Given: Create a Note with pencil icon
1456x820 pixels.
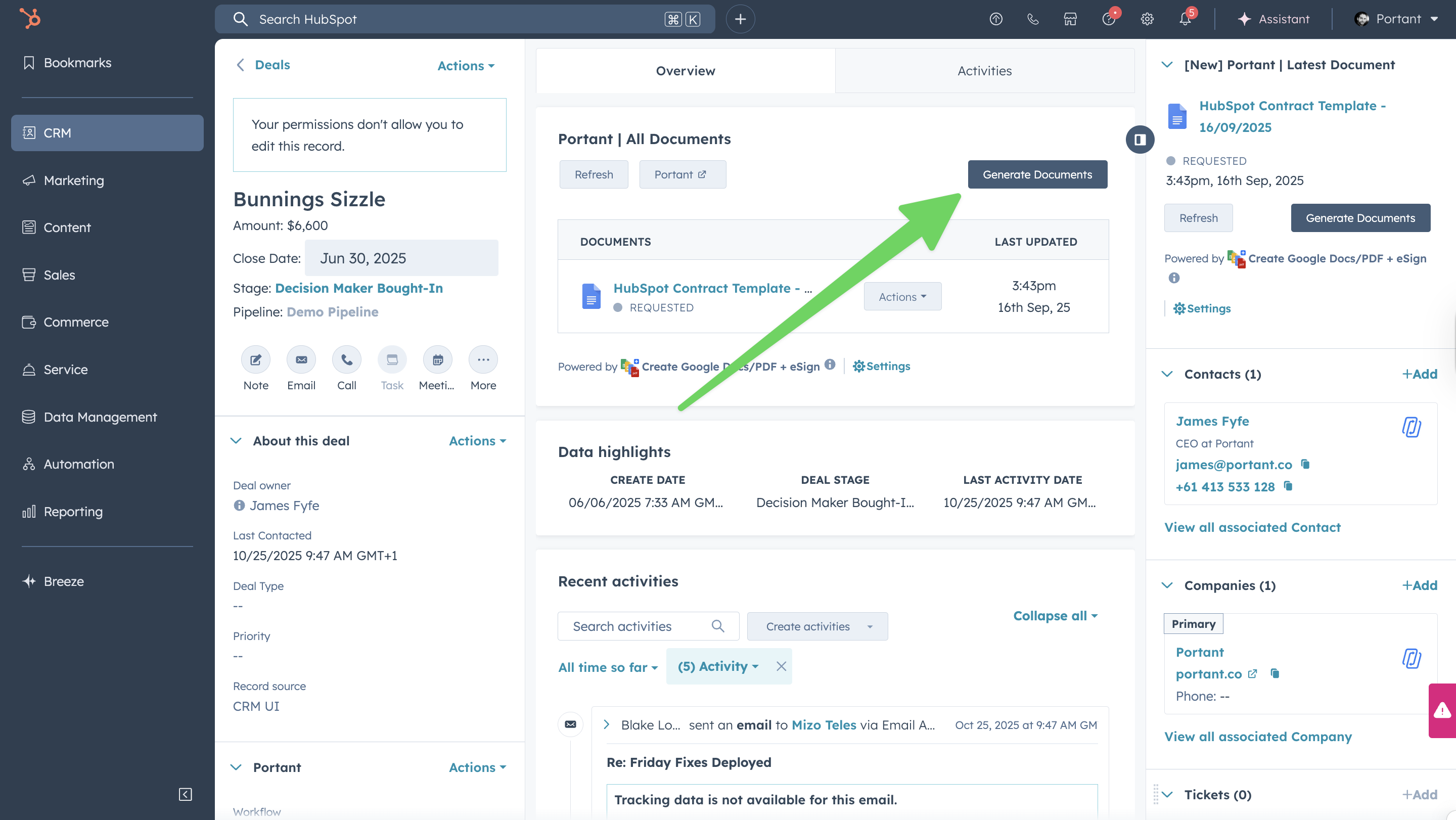Looking at the screenshot, I should (x=255, y=360).
